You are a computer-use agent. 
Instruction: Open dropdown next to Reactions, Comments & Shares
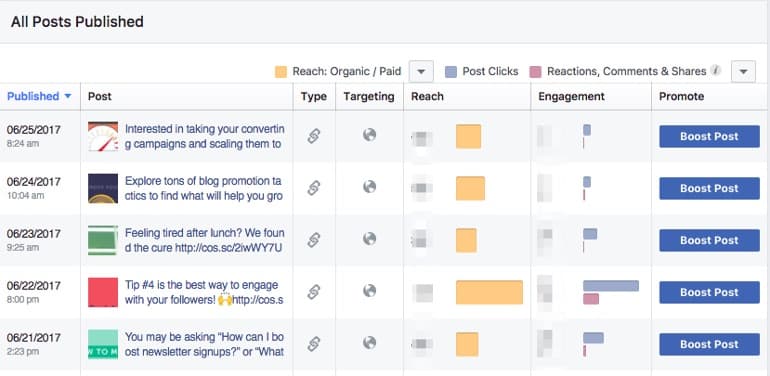coord(743,72)
